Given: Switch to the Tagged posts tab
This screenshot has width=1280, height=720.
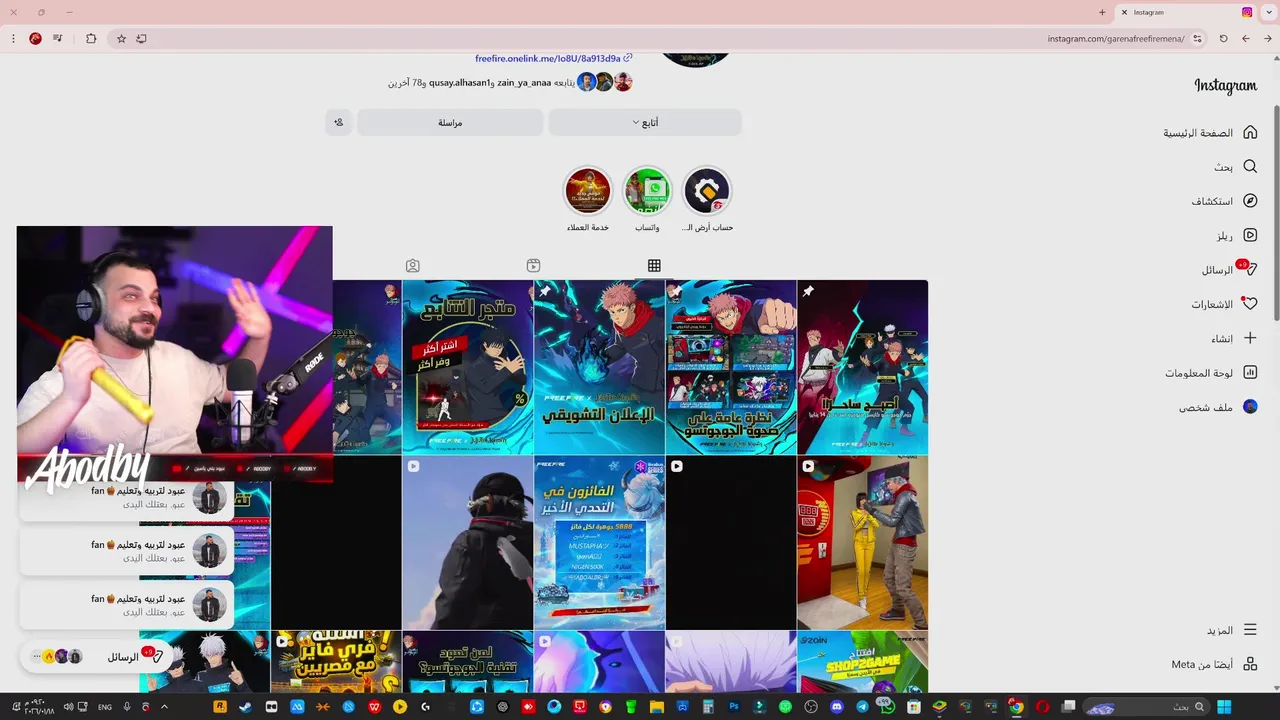Looking at the screenshot, I should click(412, 265).
